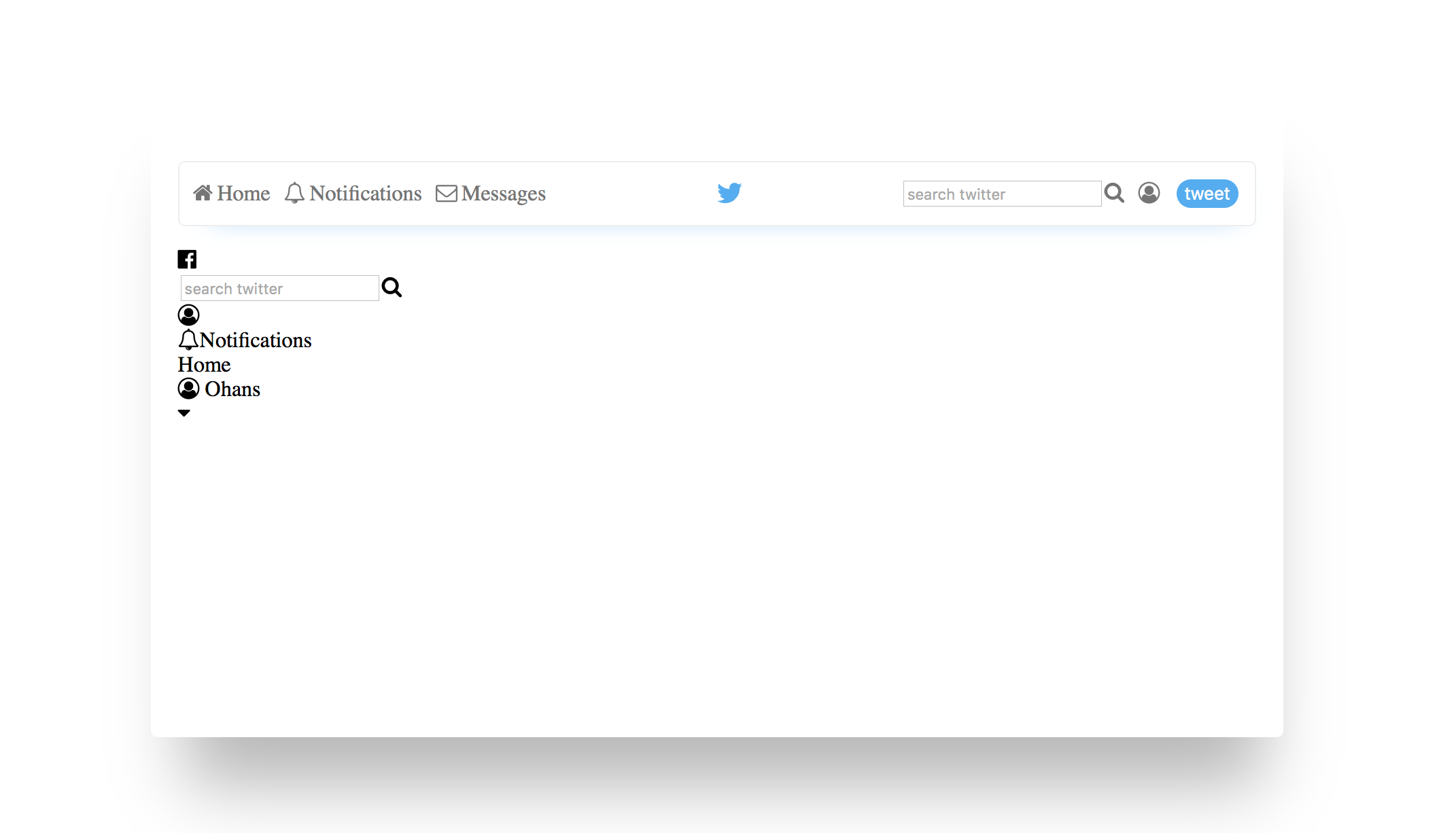
Task: Click the user icon next to Ohans
Action: click(x=188, y=389)
